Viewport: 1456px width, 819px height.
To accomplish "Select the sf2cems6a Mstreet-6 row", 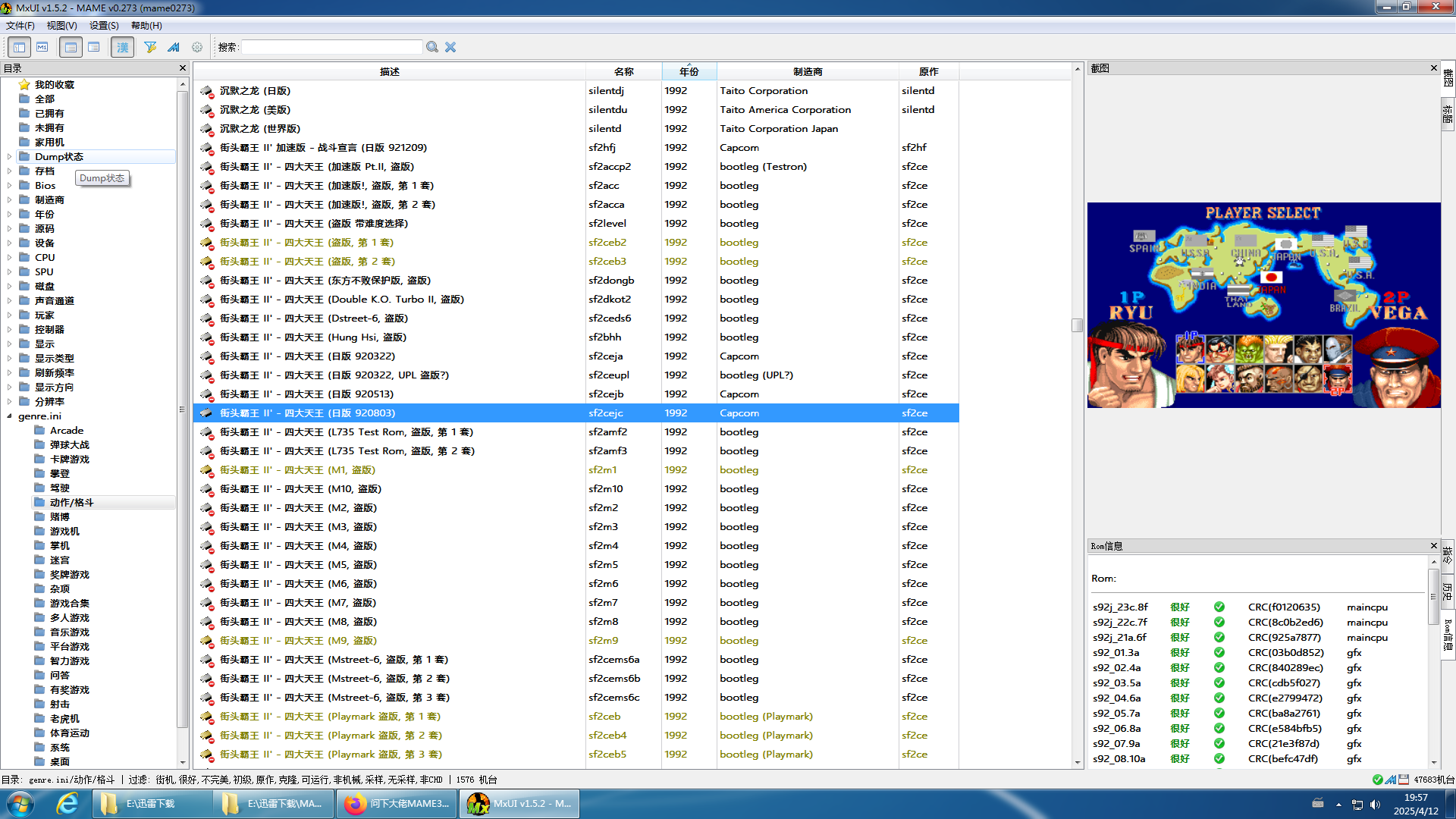I will tap(576, 660).
